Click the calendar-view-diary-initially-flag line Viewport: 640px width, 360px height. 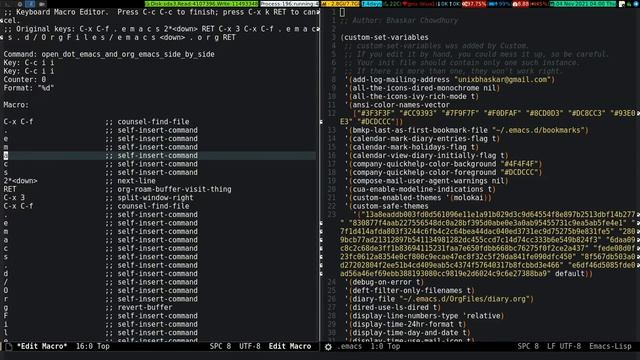[427, 156]
